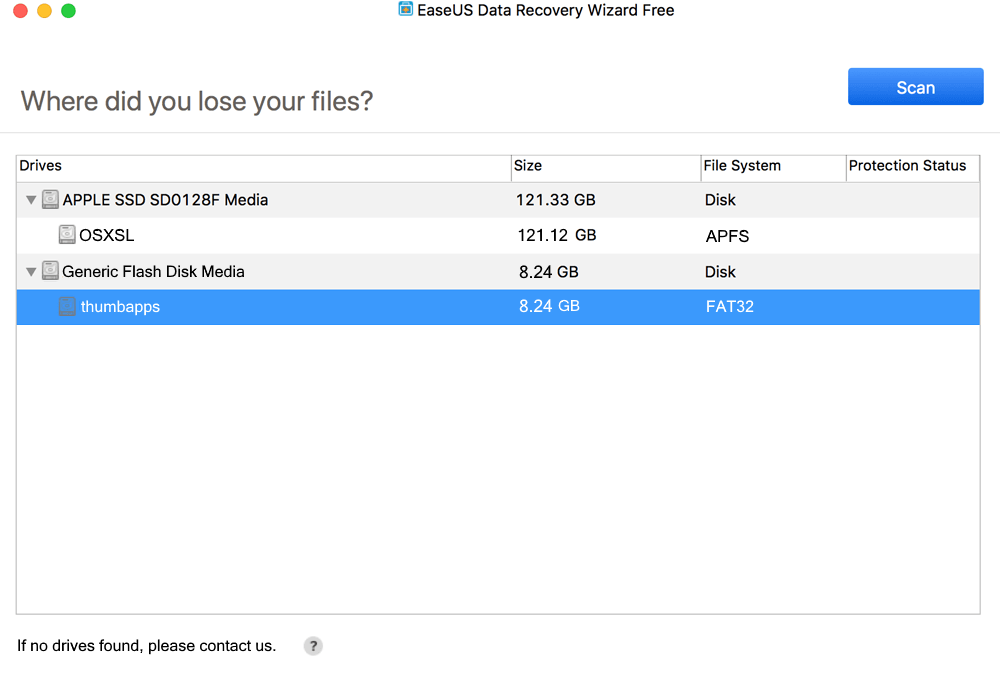Collapse the APPLE SSD SD0128F Media disk

[31, 200]
